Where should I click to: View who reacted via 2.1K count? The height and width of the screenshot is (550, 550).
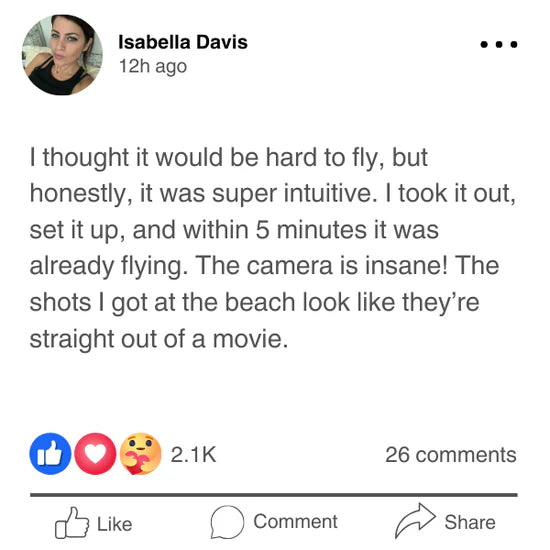[x=193, y=455]
